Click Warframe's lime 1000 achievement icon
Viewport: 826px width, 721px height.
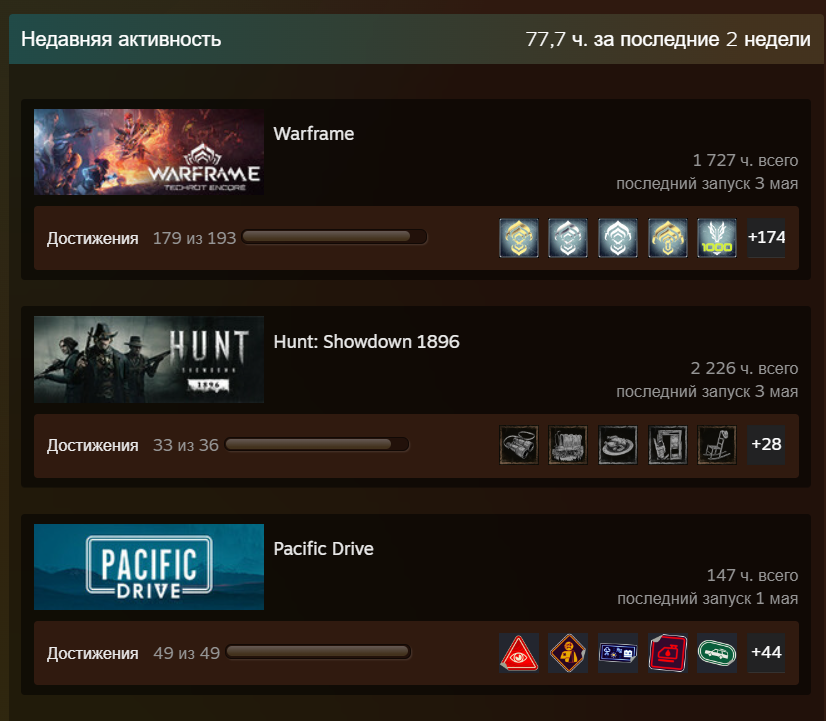coord(716,238)
